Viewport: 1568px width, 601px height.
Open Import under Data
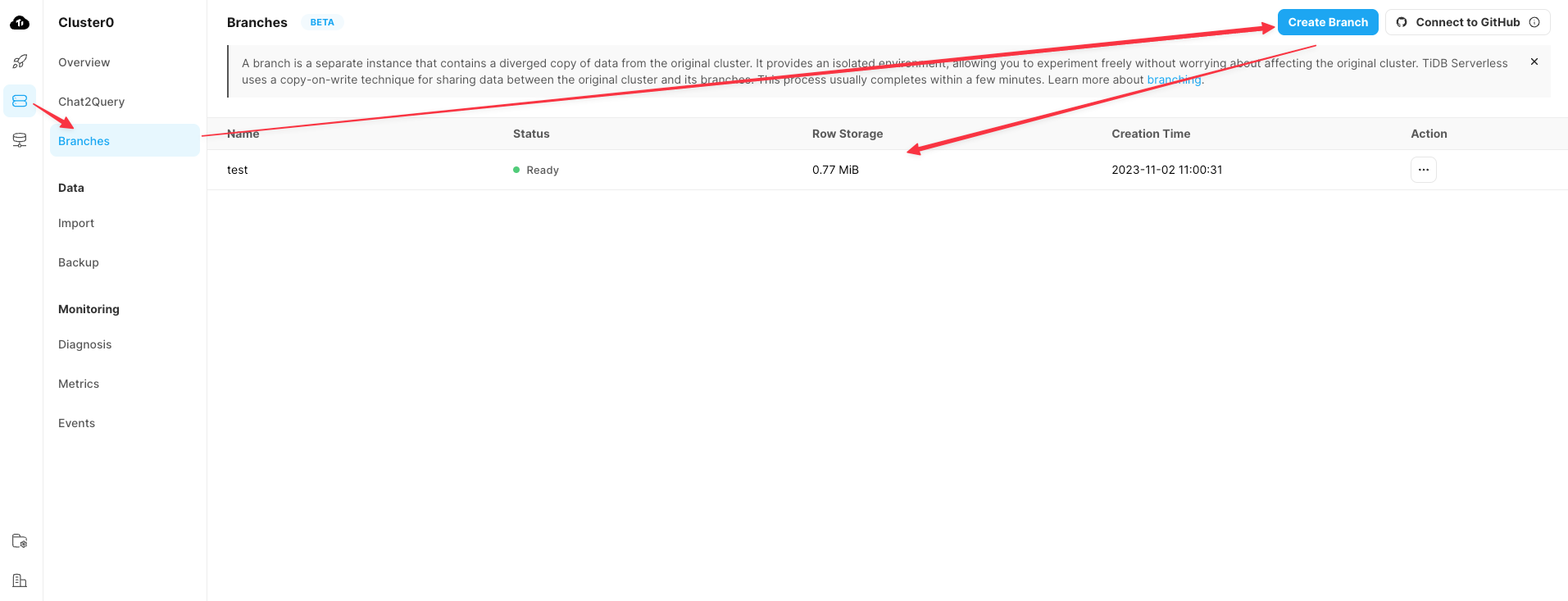click(76, 223)
